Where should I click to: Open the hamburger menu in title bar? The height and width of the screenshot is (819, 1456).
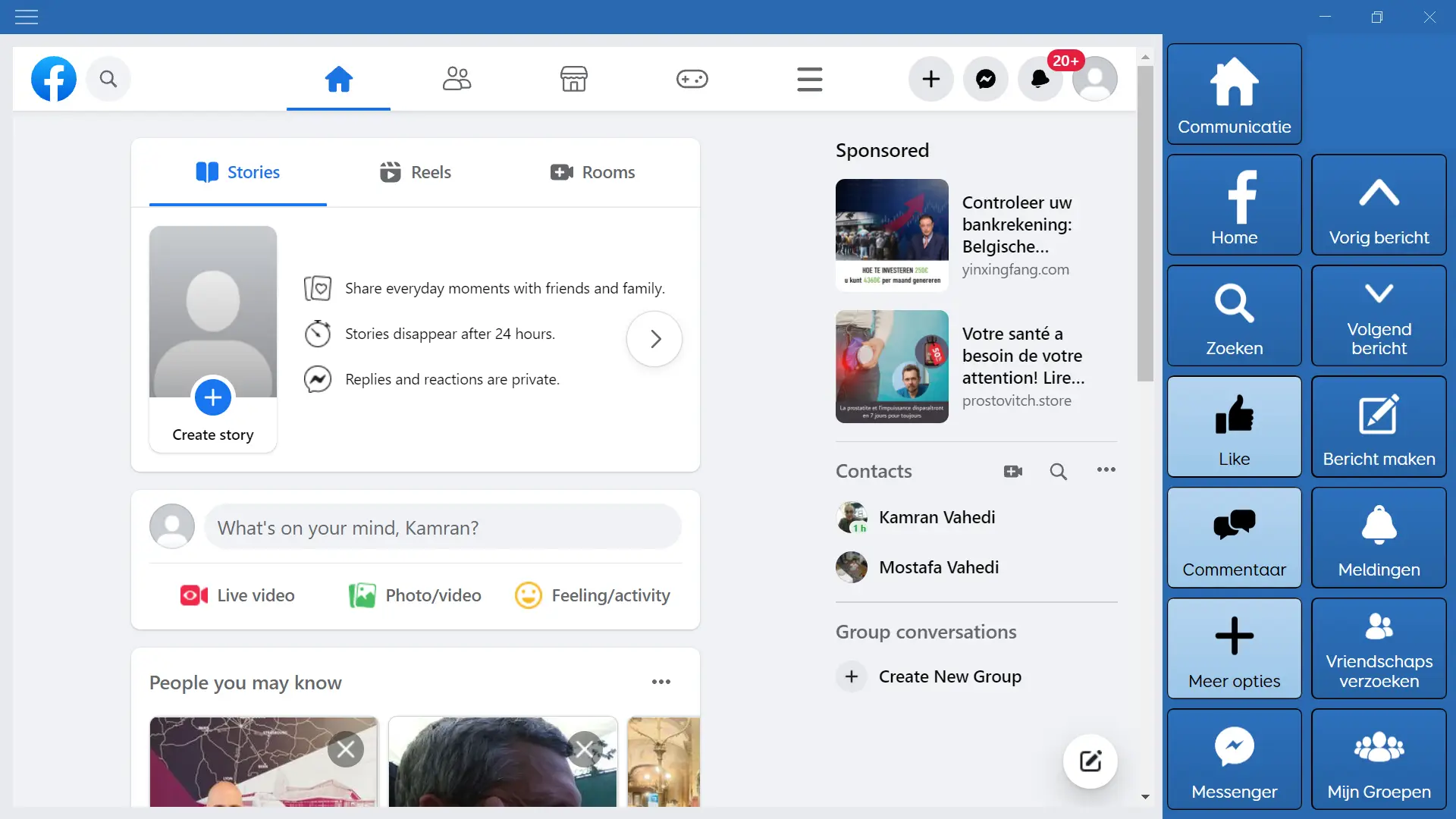click(x=27, y=17)
